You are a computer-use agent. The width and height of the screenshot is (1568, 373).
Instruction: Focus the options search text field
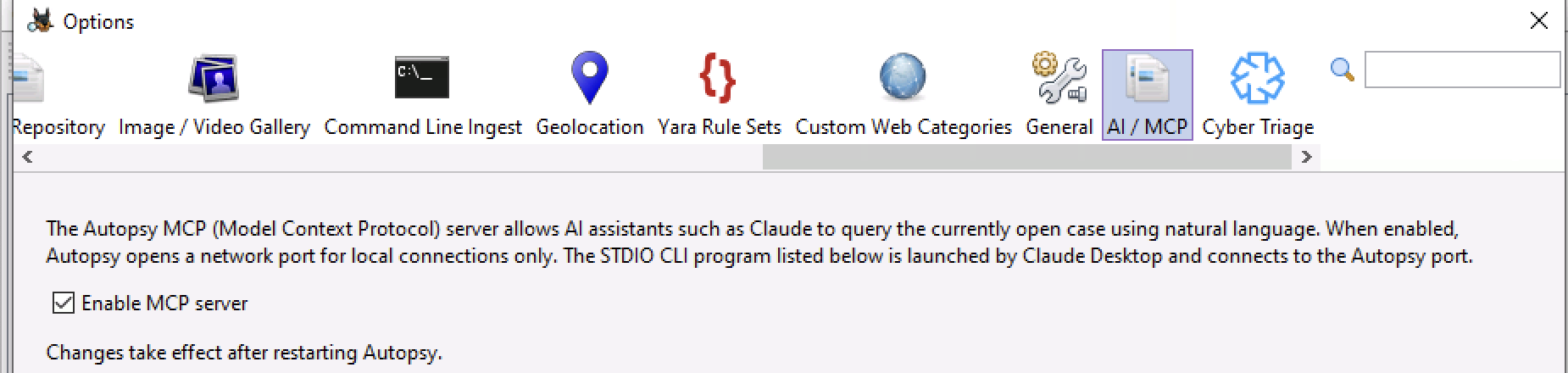1461,70
